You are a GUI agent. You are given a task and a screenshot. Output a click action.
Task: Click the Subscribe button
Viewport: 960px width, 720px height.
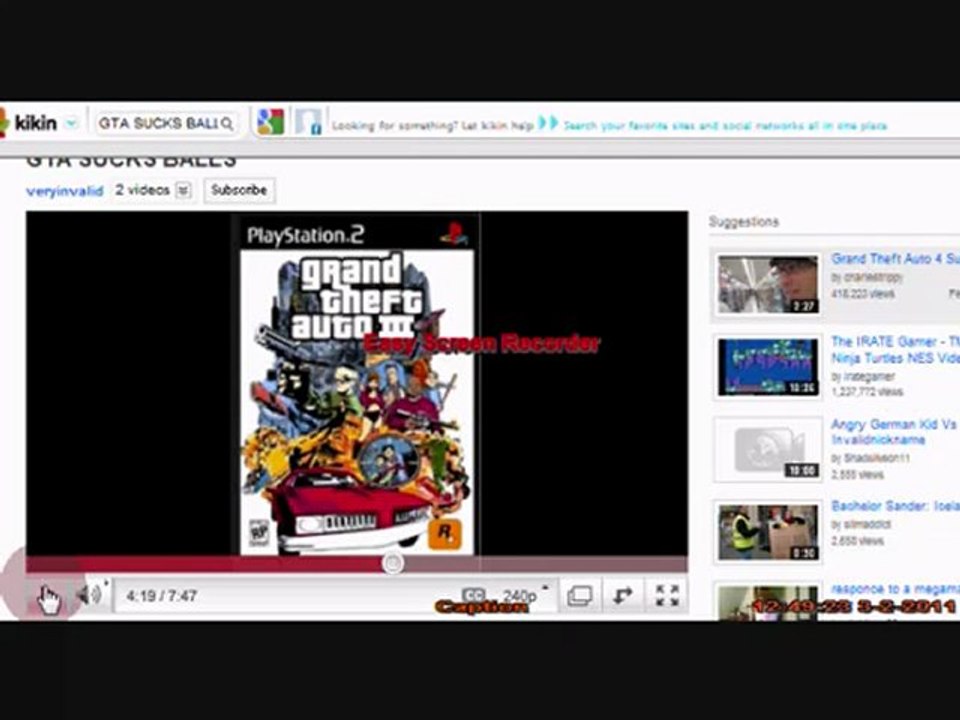pyautogui.click(x=239, y=190)
